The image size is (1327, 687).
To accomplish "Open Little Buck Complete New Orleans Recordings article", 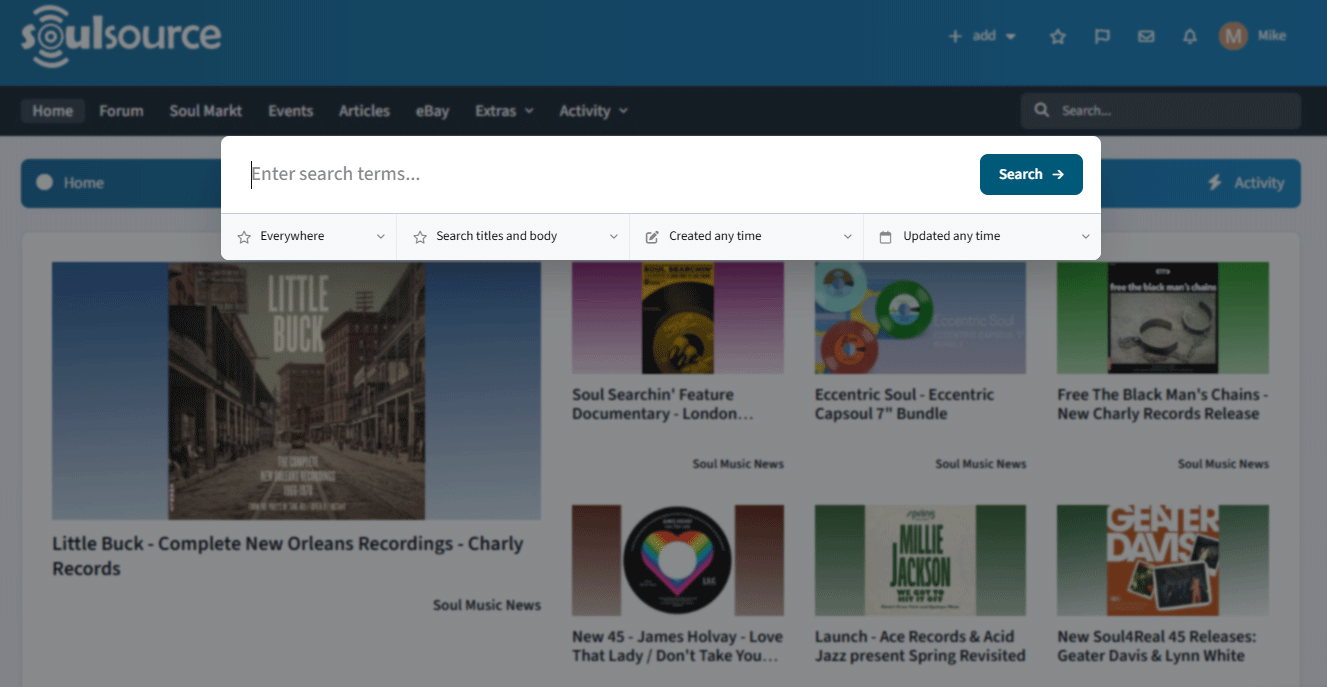I will click(x=288, y=556).
